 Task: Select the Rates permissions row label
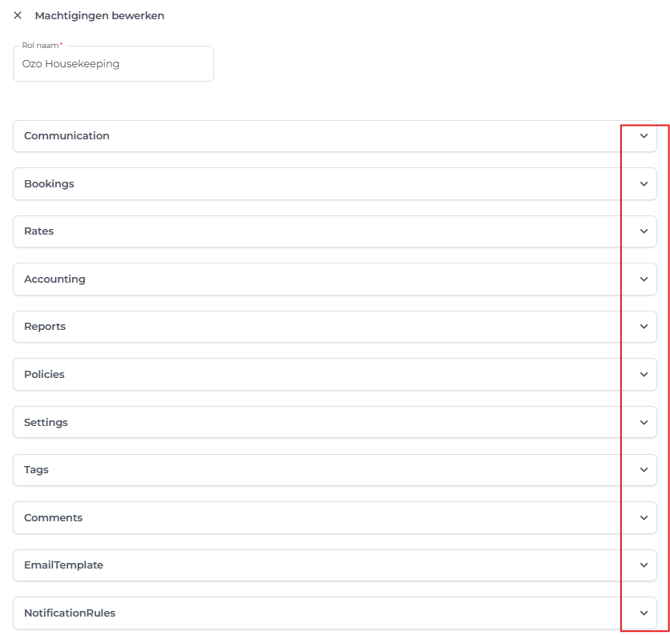pos(39,231)
